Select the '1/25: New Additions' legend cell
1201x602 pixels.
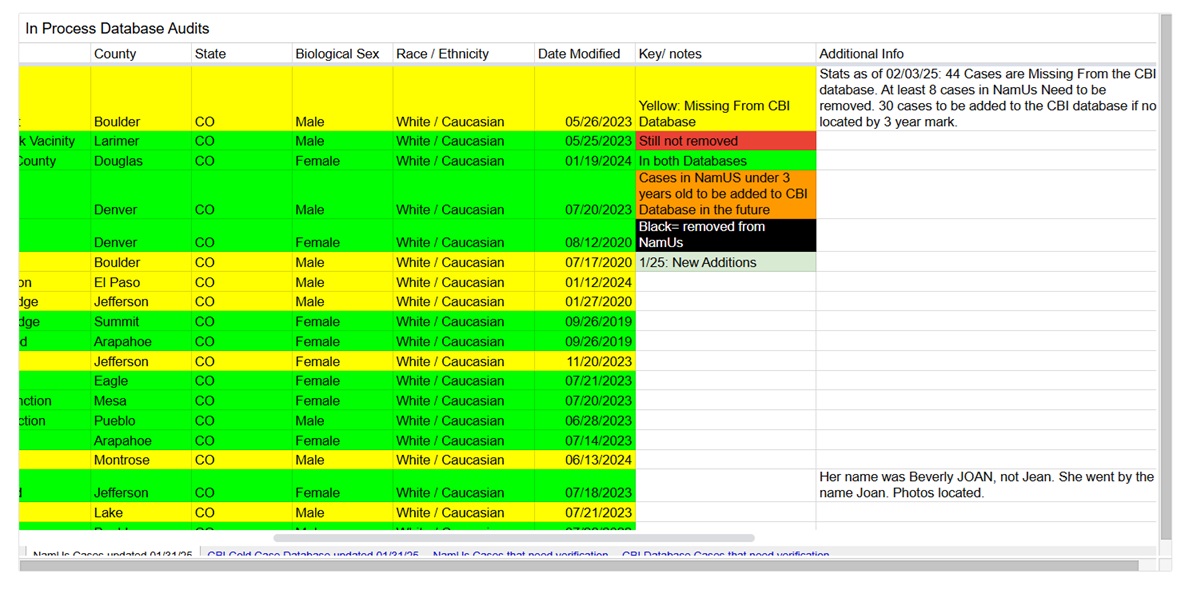click(x=725, y=262)
